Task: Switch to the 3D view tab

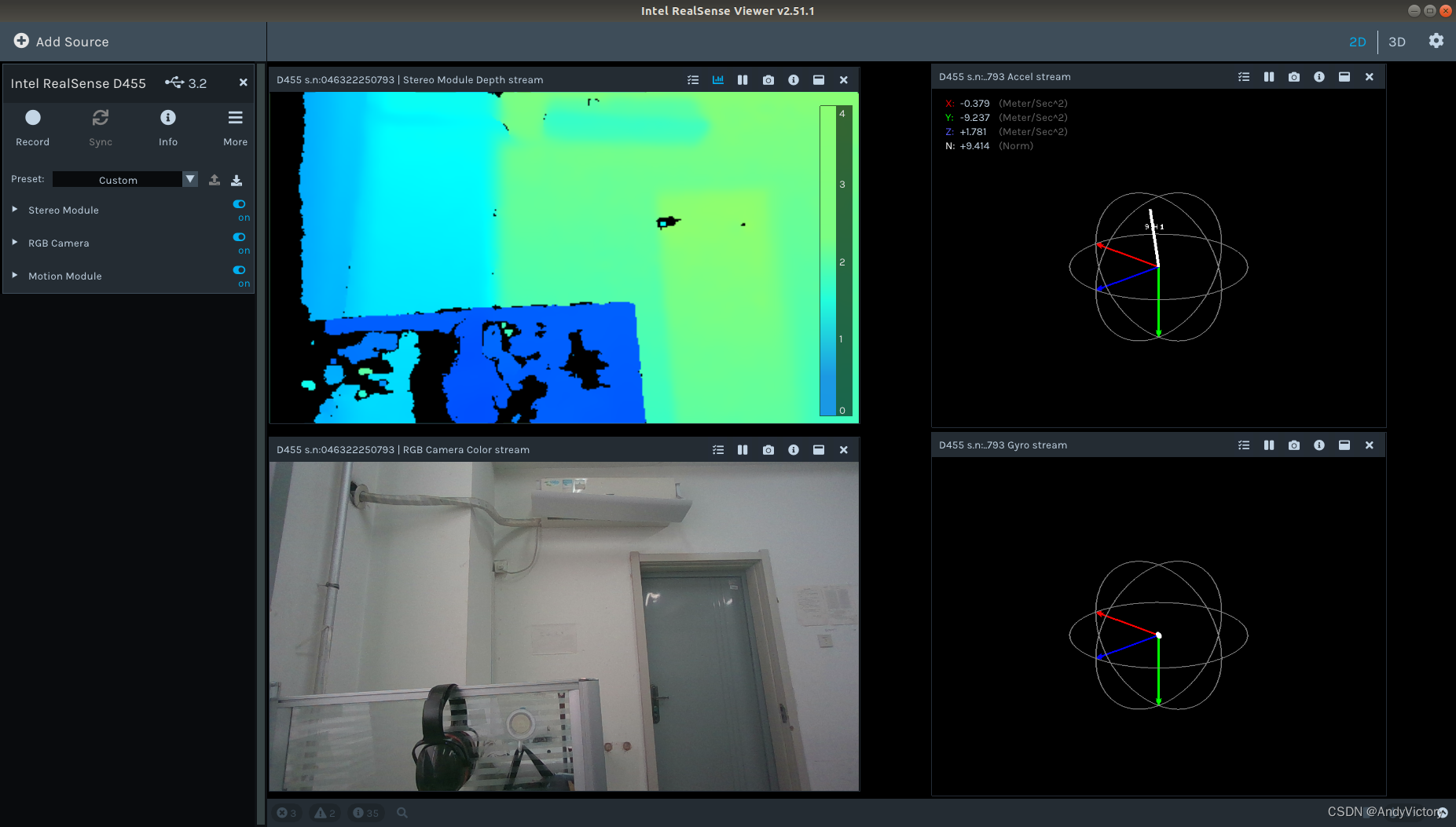Action: click(x=1397, y=42)
